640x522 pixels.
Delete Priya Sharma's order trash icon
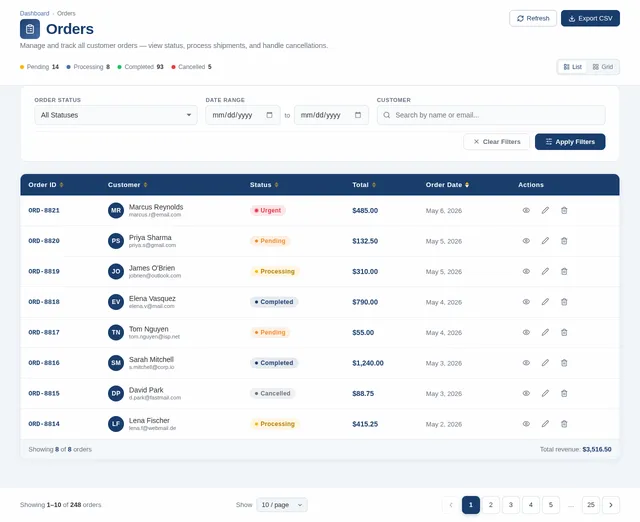(x=564, y=241)
